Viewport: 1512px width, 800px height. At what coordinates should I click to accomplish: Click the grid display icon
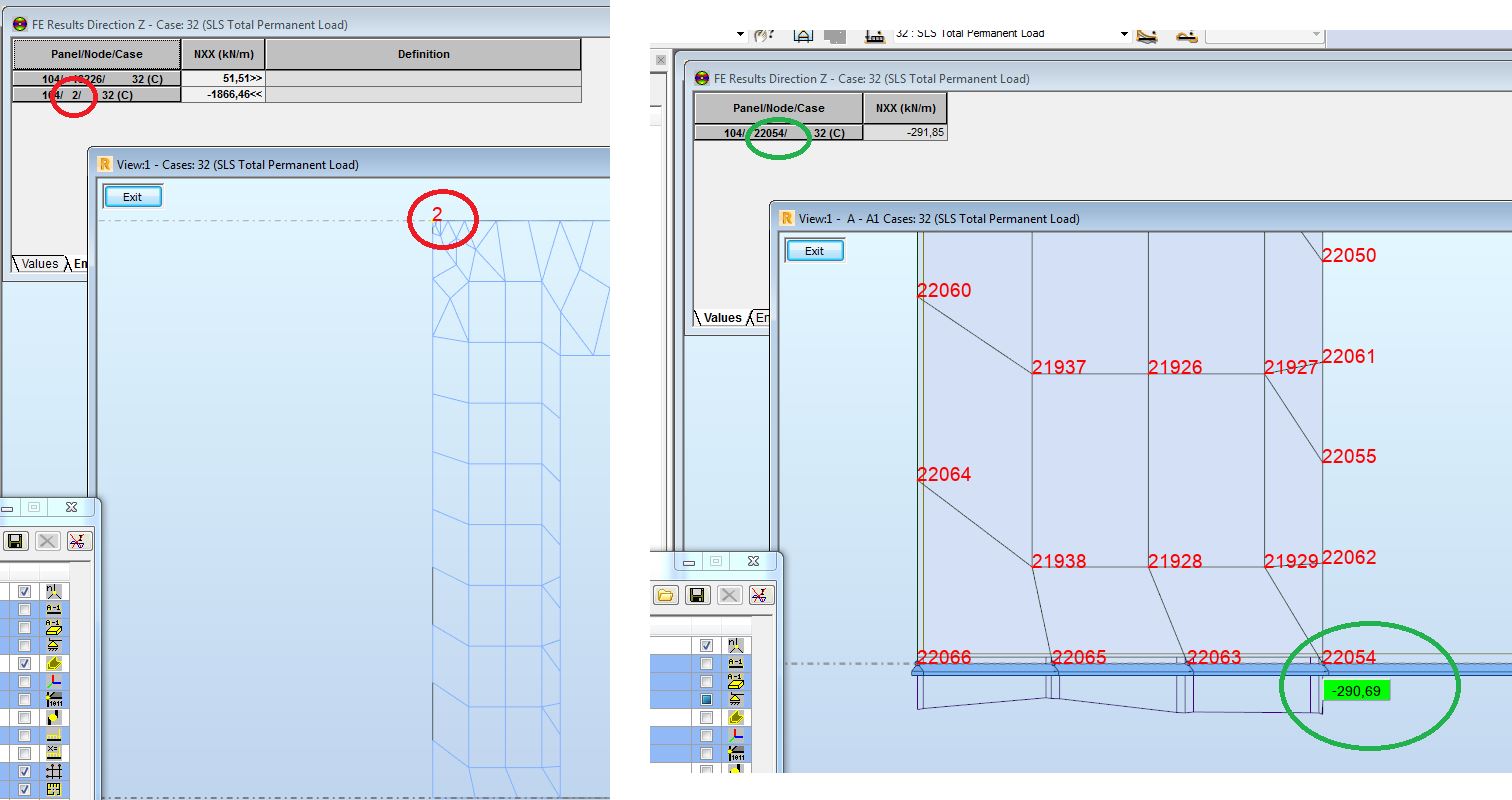coord(56,771)
